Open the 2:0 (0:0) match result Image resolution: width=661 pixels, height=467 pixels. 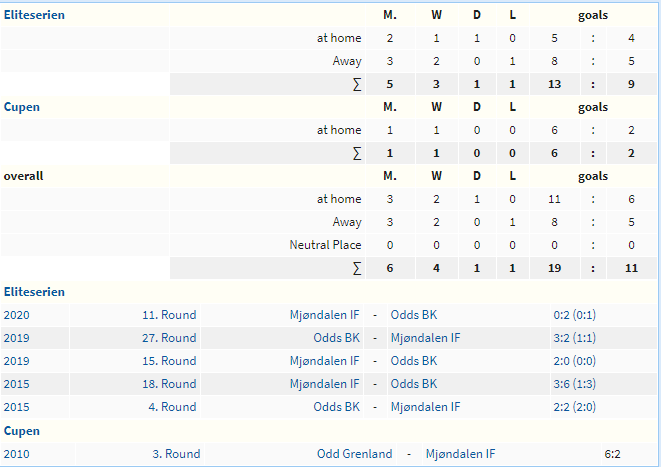click(x=575, y=361)
